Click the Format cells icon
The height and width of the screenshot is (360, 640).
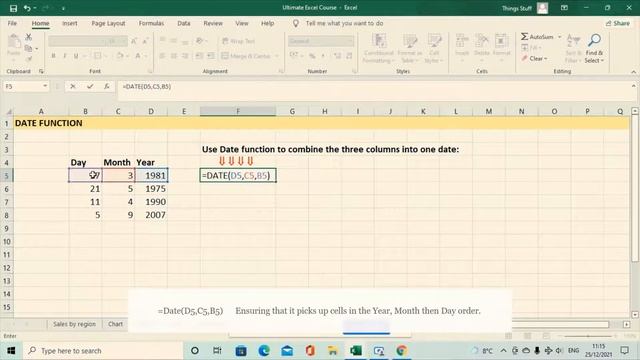click(x=501, y=42)
